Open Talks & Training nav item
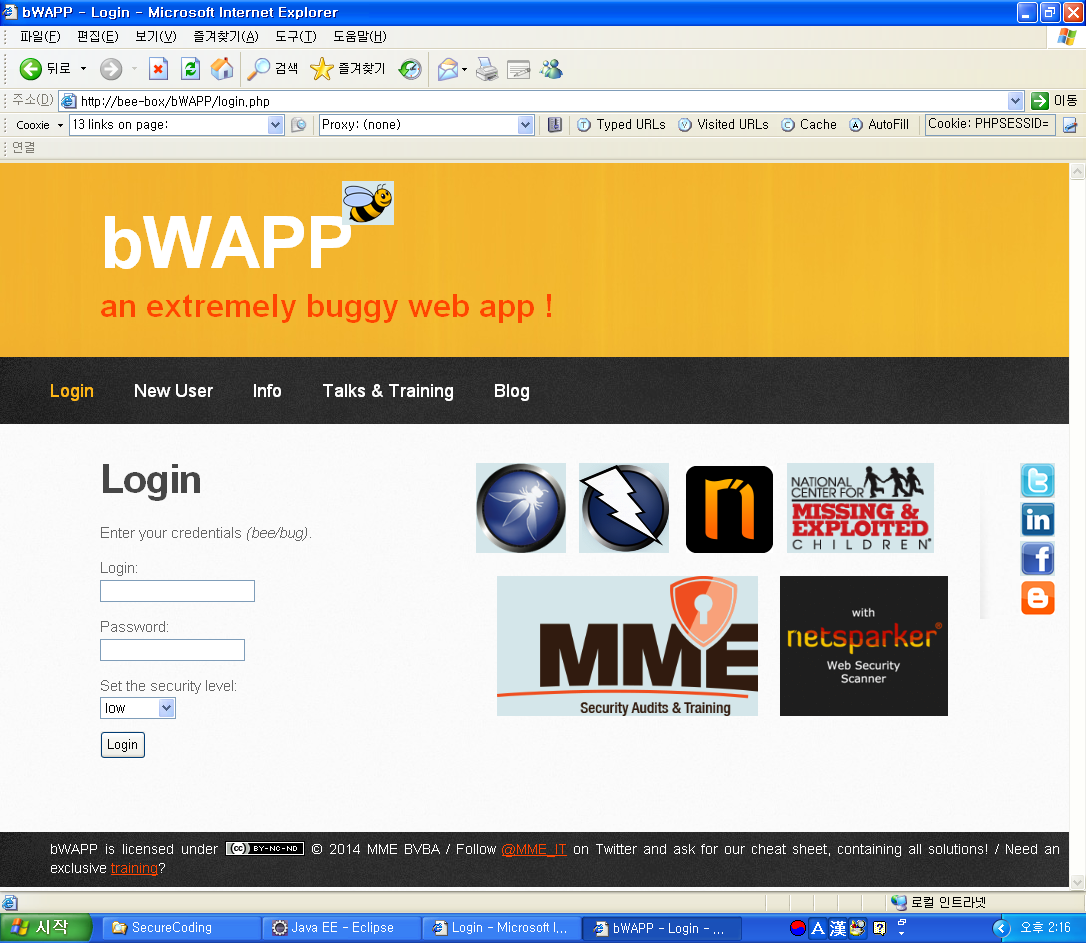This screenshot has height=943, width=1086. click(x=388, y=391)
